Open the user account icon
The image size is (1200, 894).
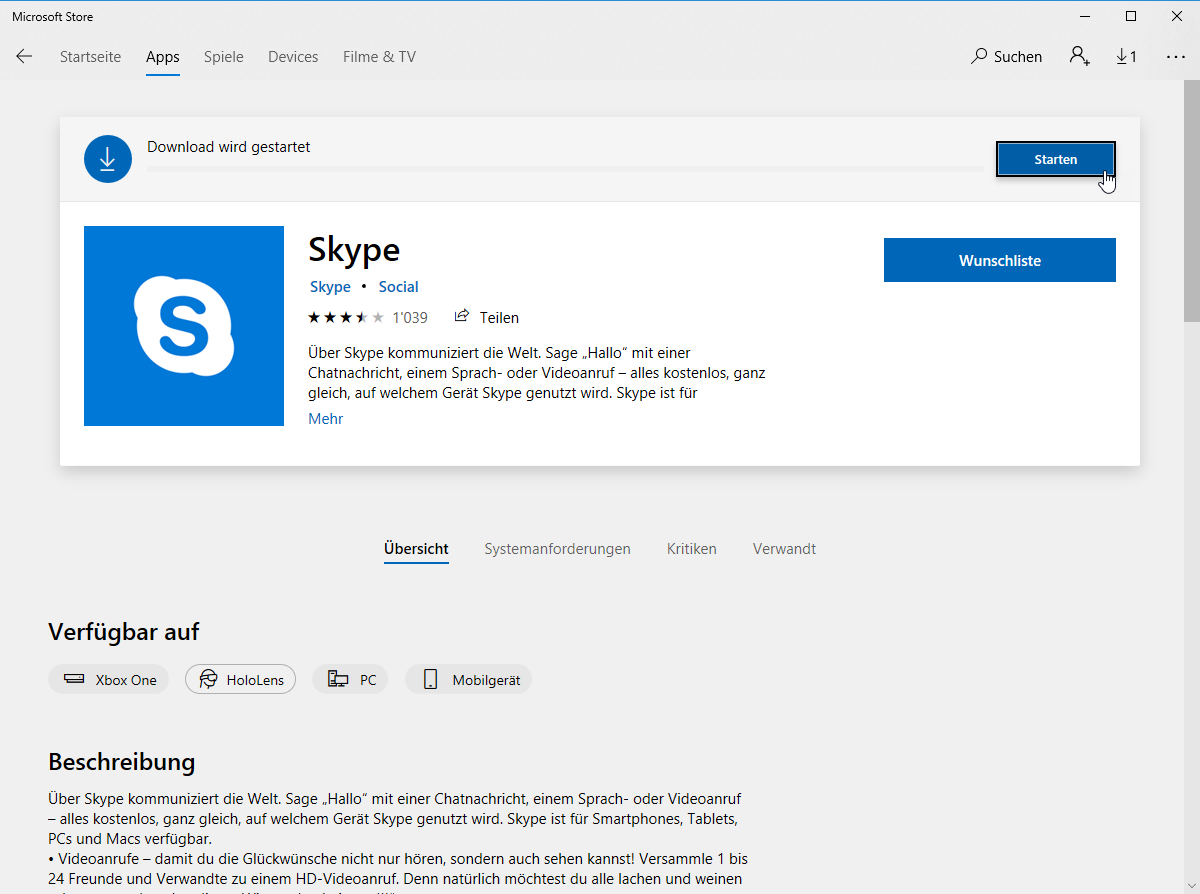click(1079, 57)
